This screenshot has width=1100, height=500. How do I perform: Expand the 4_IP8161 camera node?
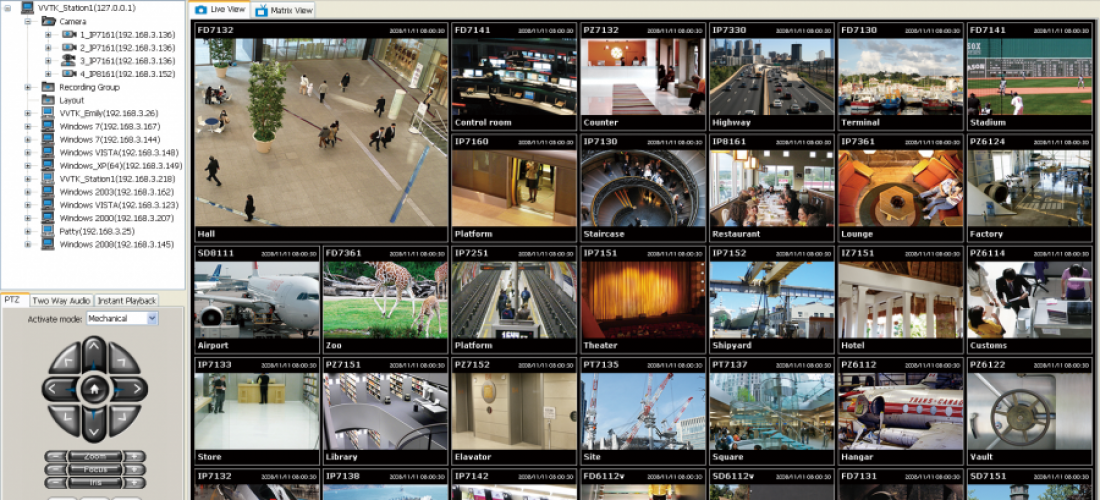click(48, 74)
